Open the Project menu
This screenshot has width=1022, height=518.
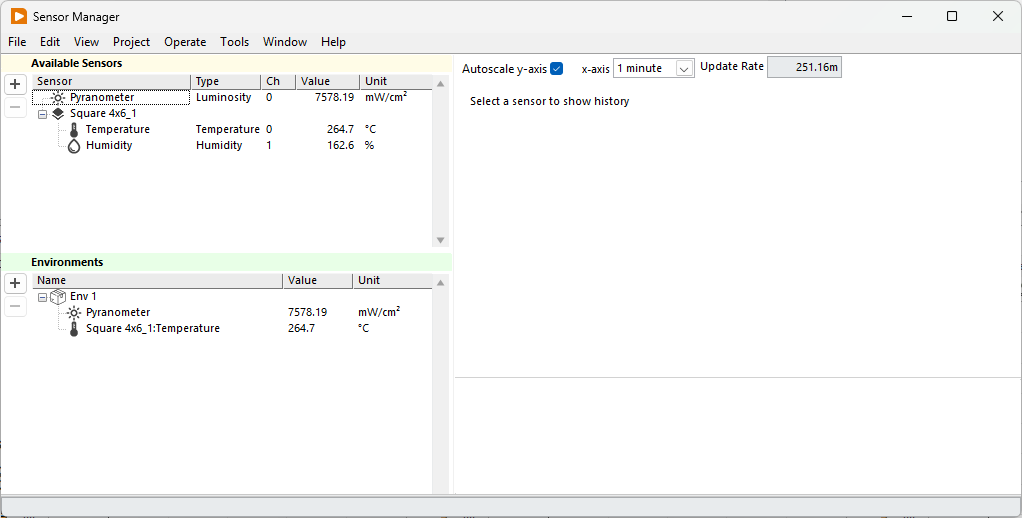click(131, 42)
